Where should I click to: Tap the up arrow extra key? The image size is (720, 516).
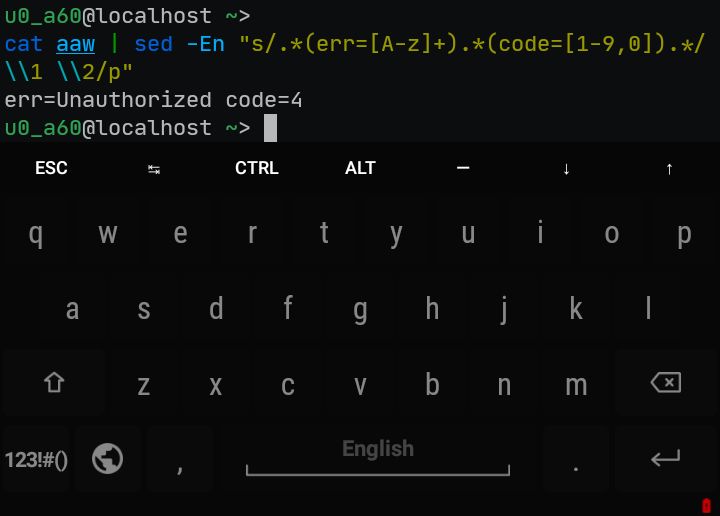click(x=669, y=169)
